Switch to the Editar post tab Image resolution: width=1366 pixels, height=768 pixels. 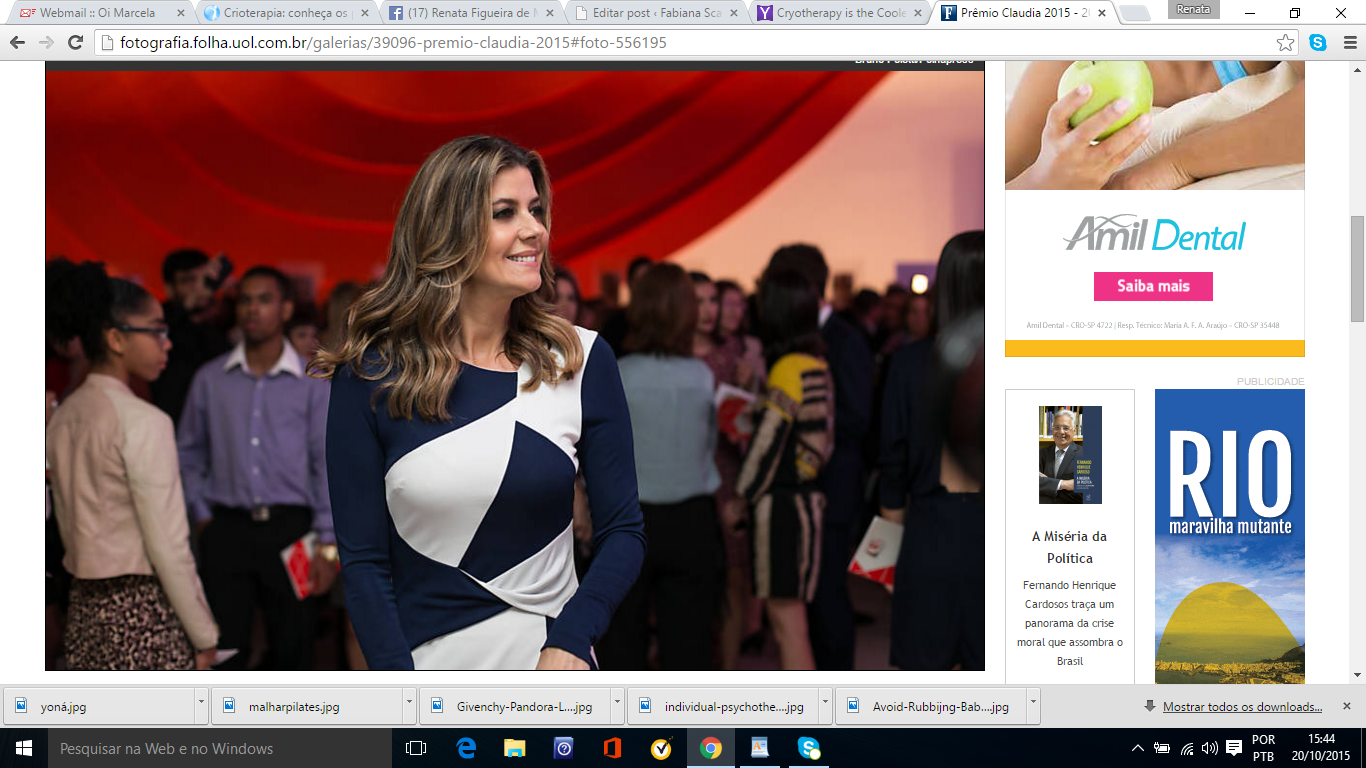pos(655,14)
